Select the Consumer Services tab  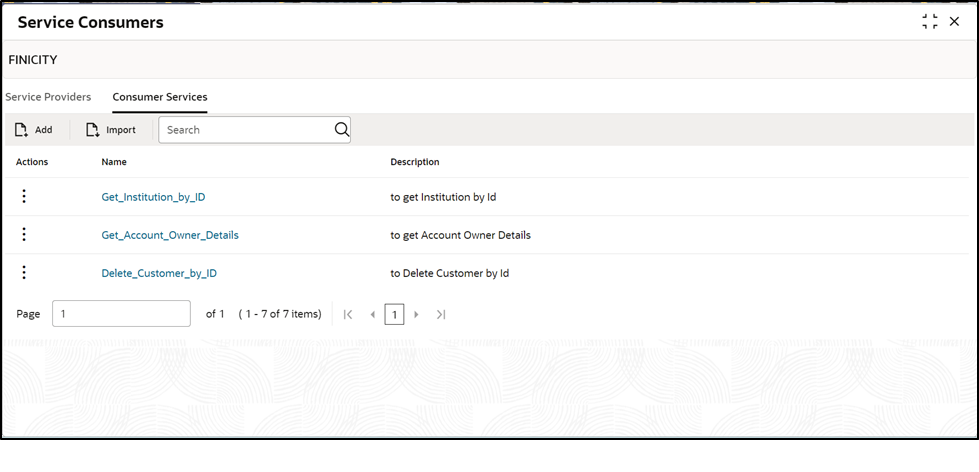pyautogui.click(x=160, y=97)
